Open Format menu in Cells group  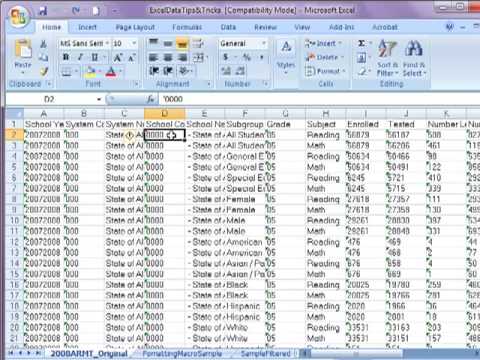pos(325,71)
